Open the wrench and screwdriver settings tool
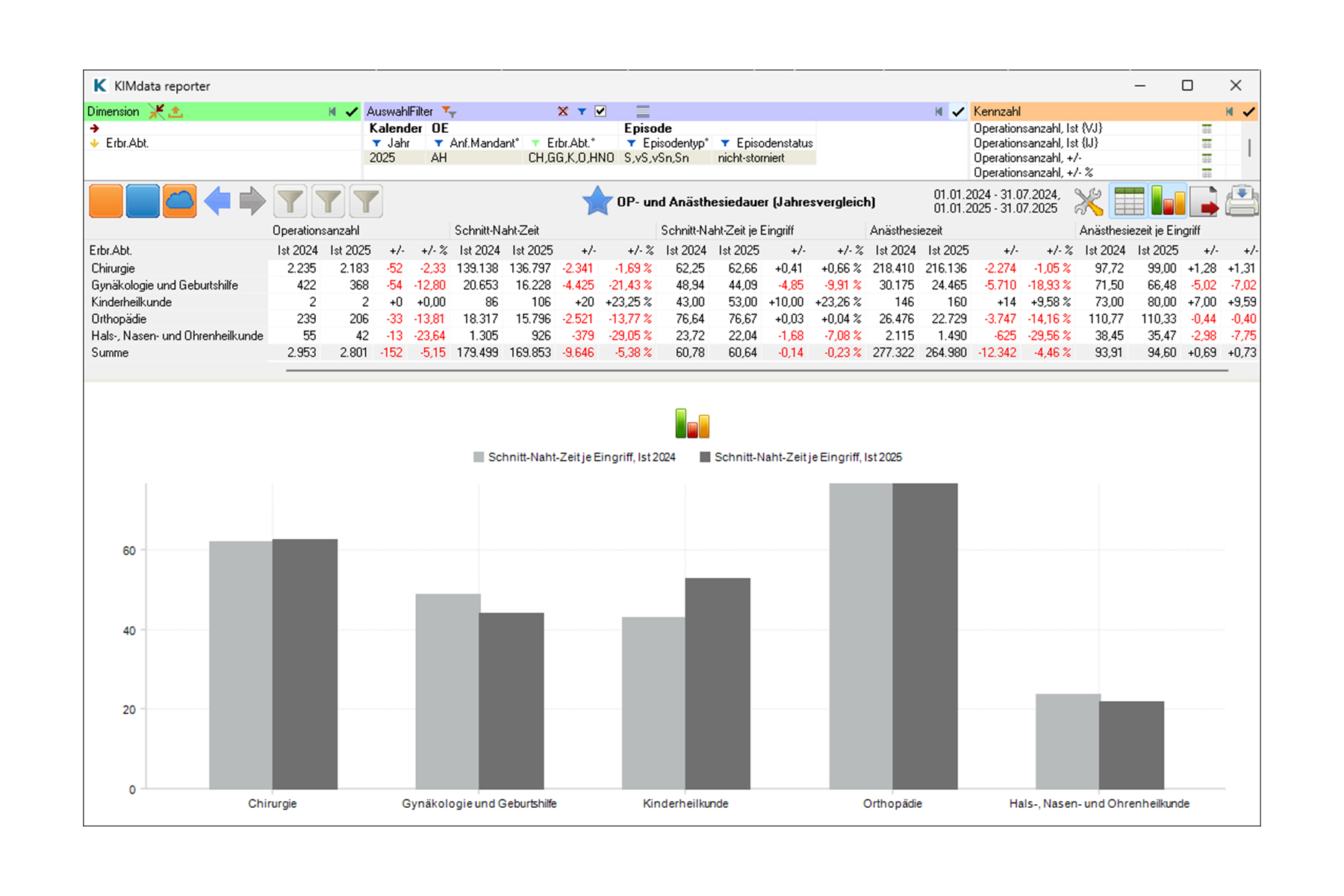1344x896 pixels. (x=1088, y=202)
